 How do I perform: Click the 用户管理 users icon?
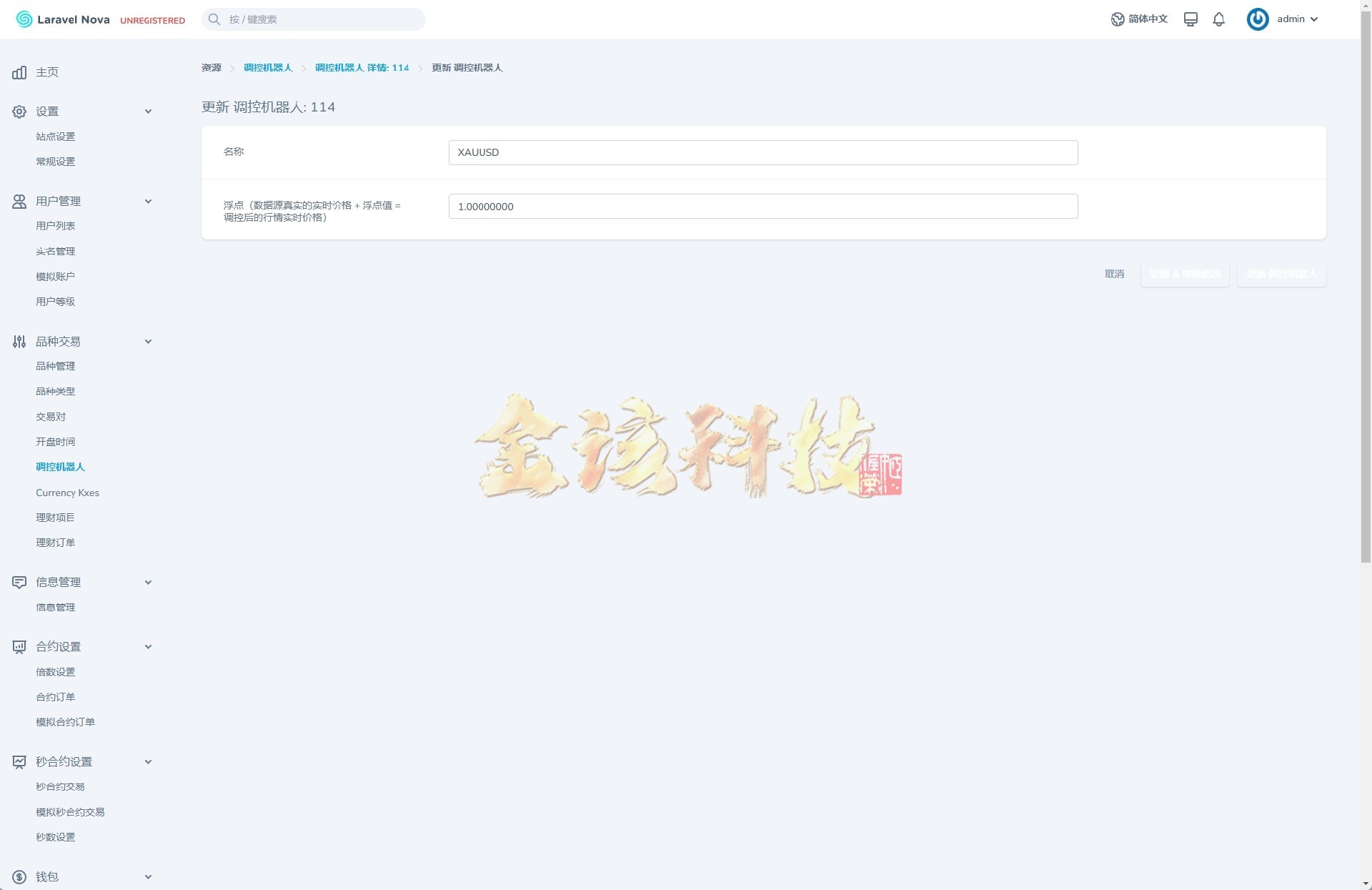[x=19, y=201]
